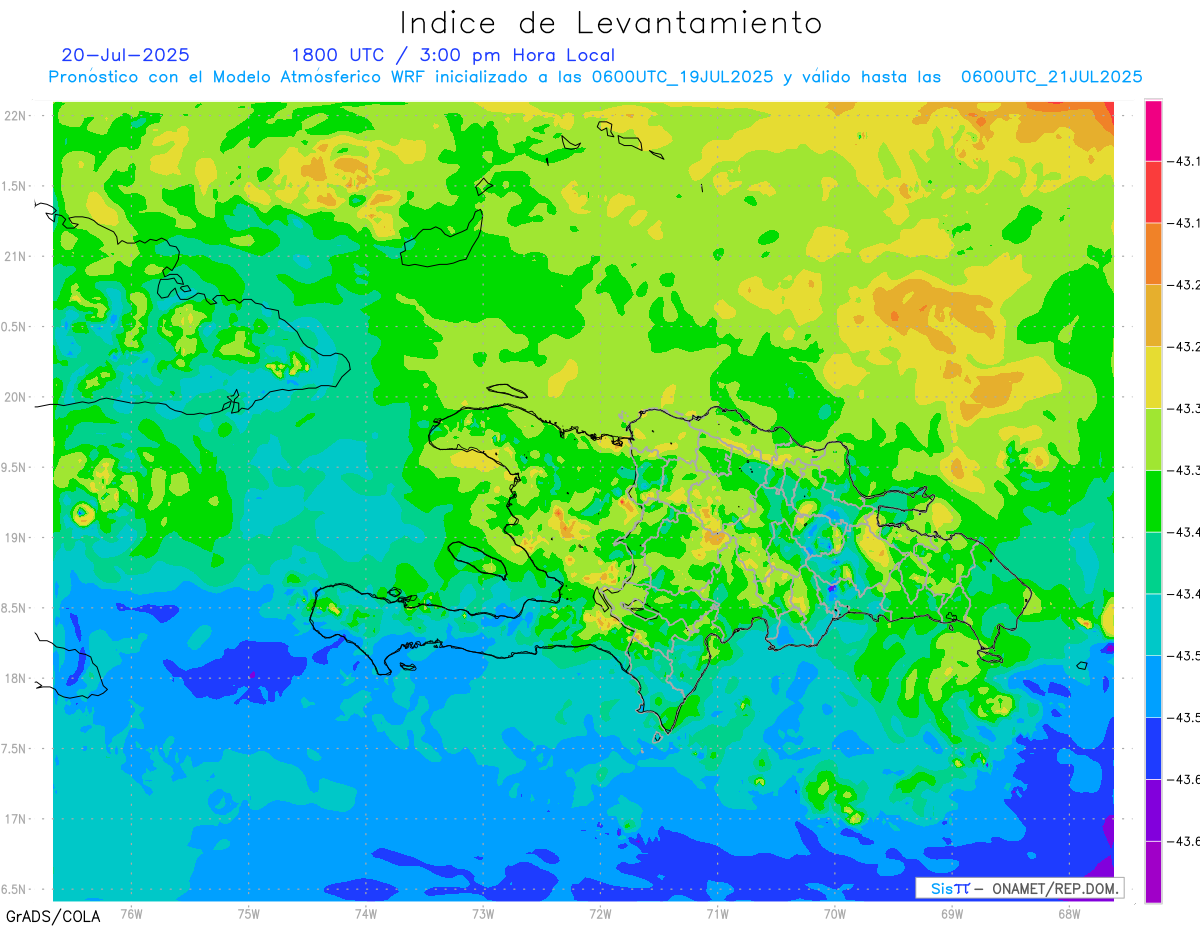Click the 'Indice de Levantamiento' title
Screen dimensions: 1200x927
tap(610, 23)
